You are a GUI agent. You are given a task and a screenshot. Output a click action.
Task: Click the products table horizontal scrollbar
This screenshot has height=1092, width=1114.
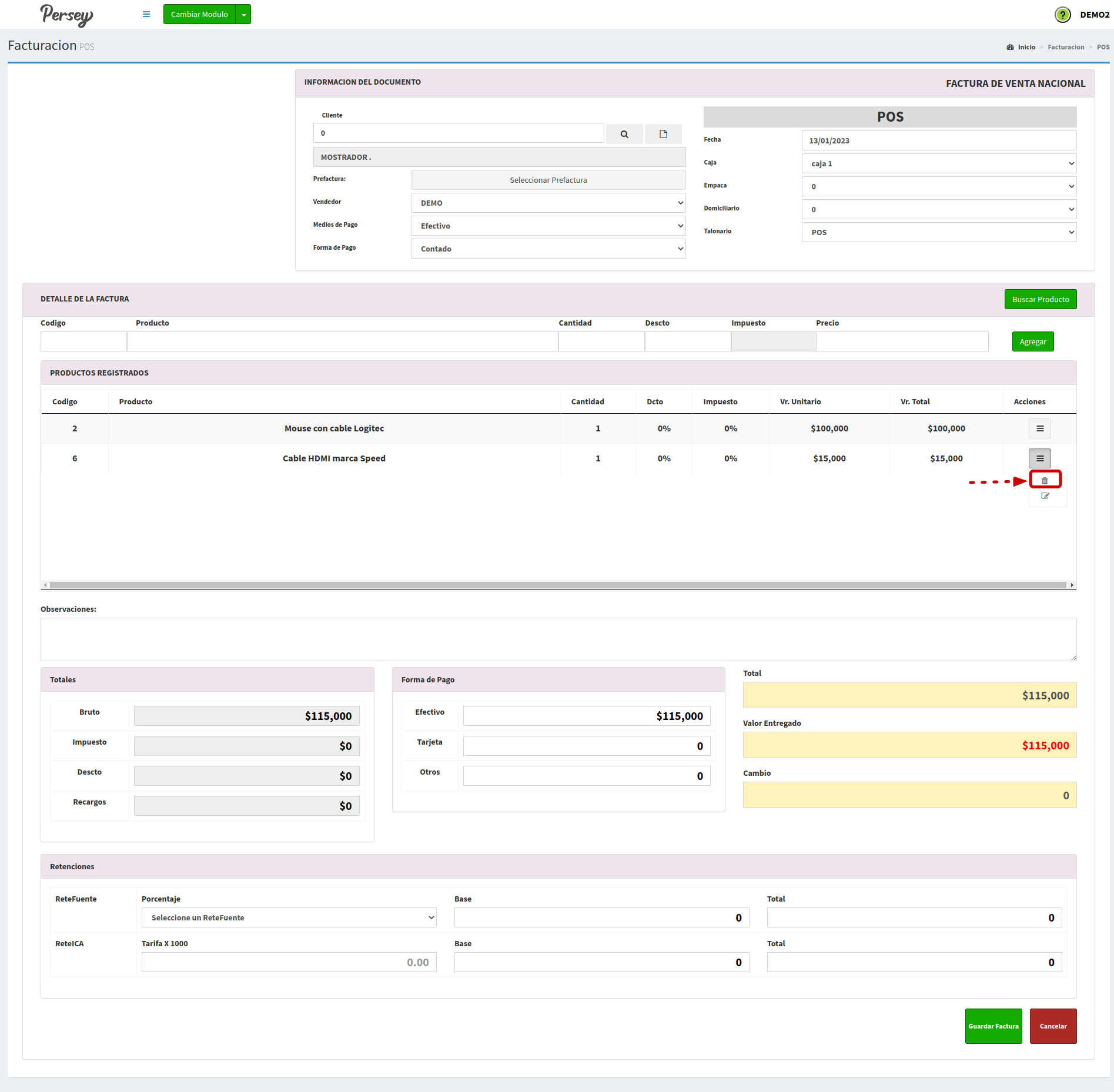click(x=557, y=585)
